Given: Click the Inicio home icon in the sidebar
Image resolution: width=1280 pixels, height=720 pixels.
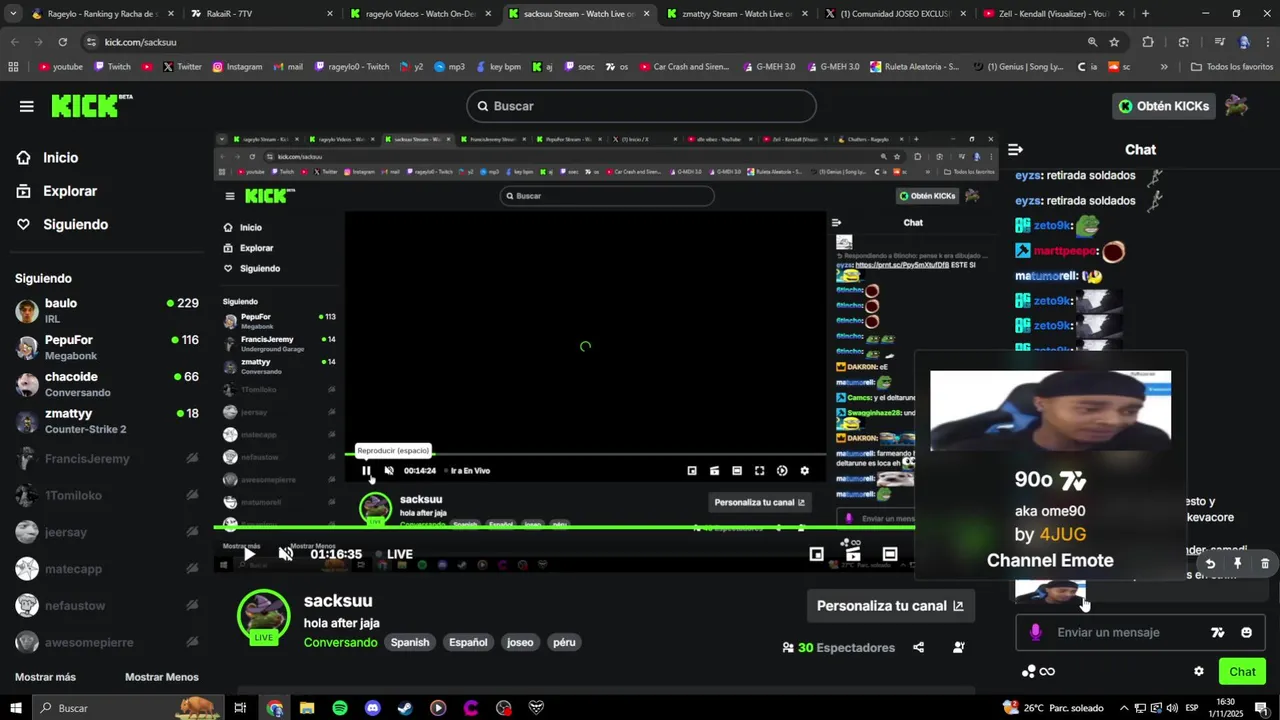Looking at the screenshot, I should (x=24, y=157).
